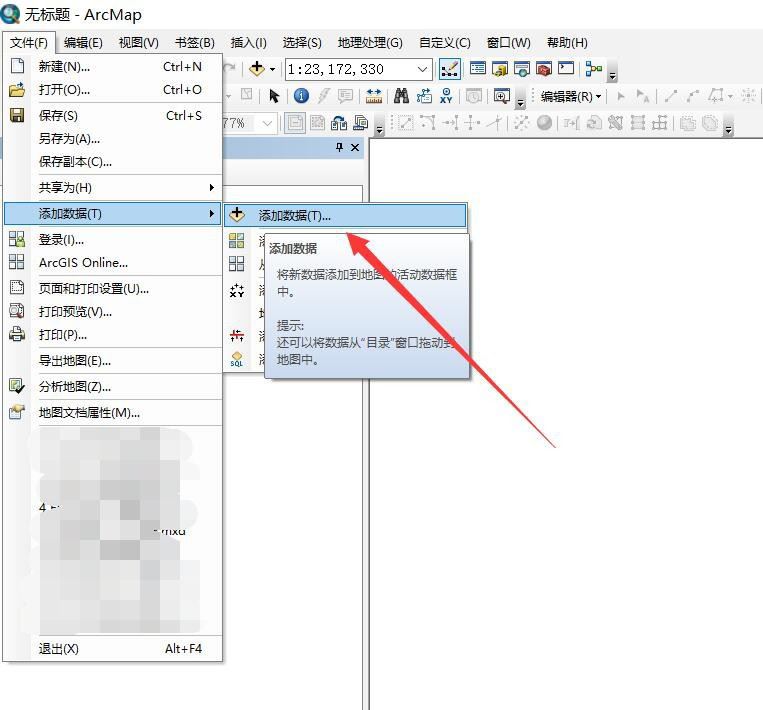This screenshot has height=710, width=763.
Task: Open the 帮助(H) menu
Action: tap(567, 43)
